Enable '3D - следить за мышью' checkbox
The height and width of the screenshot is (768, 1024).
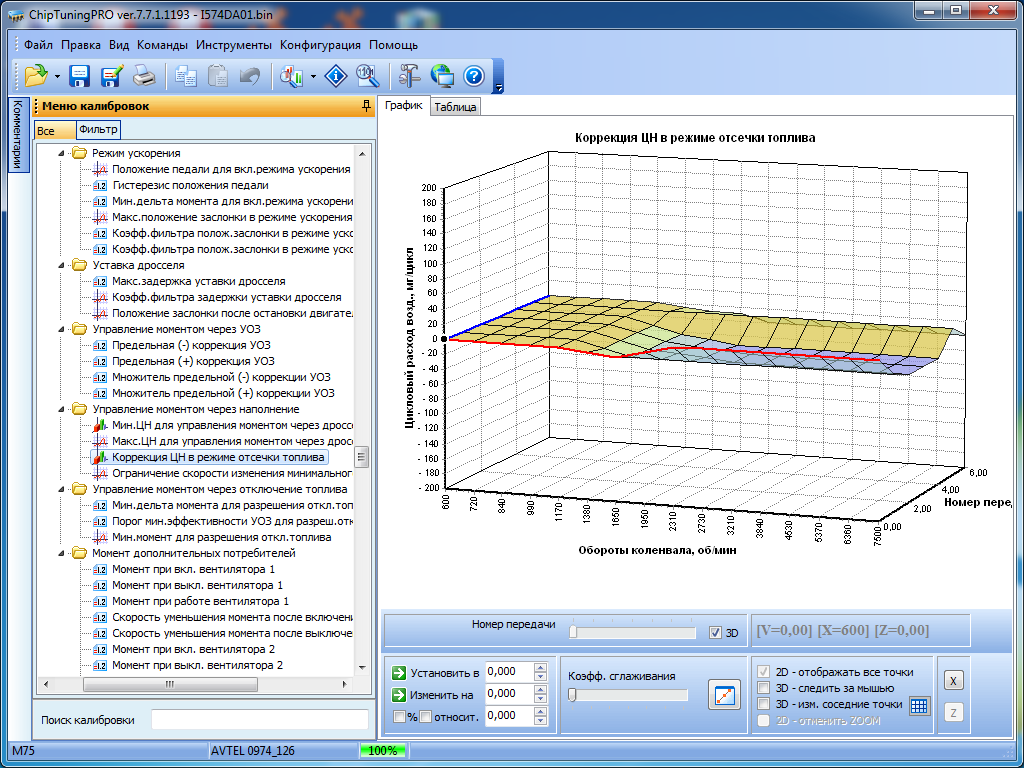765,688
